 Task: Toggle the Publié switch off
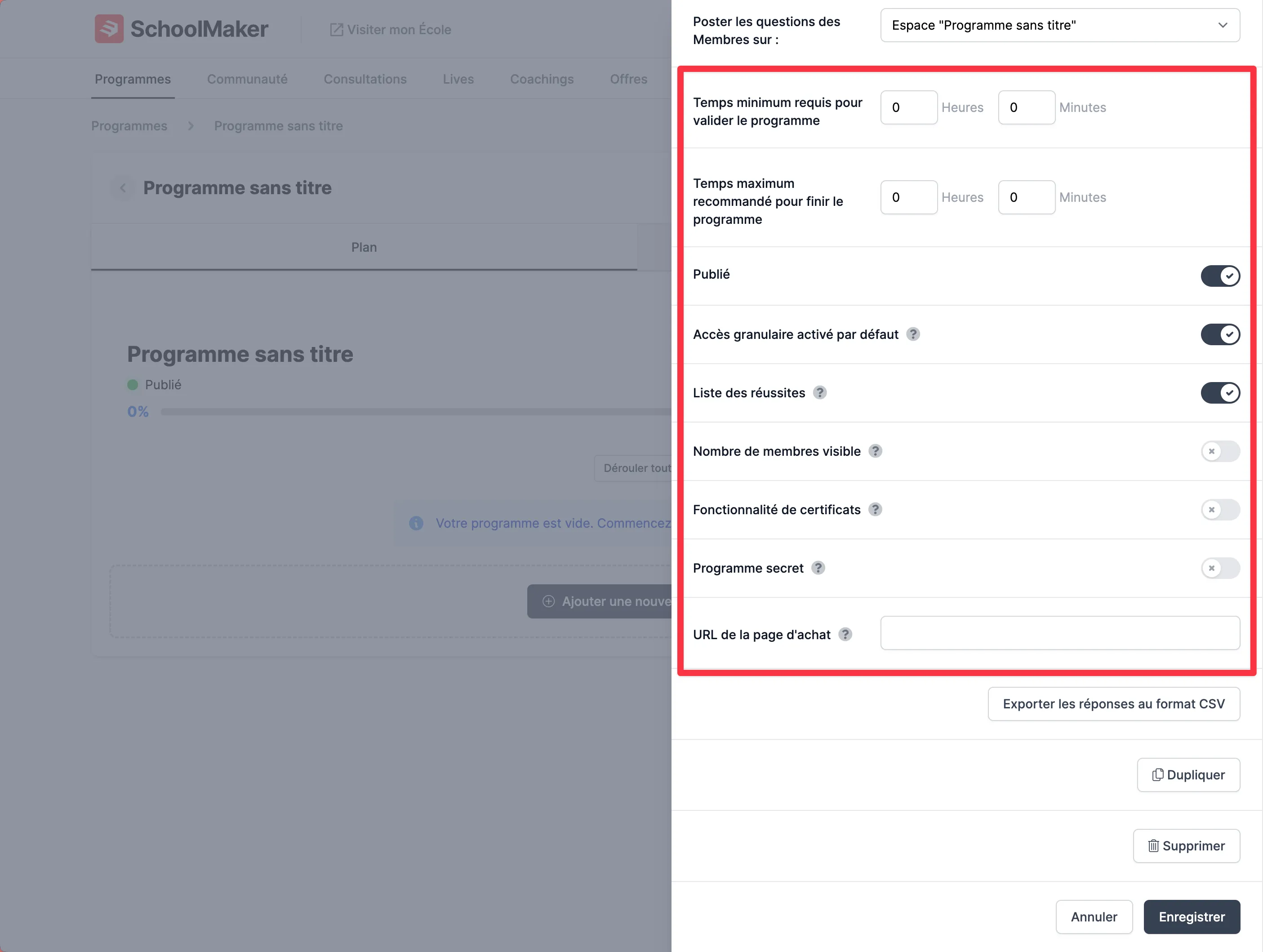coord(1220,276)
